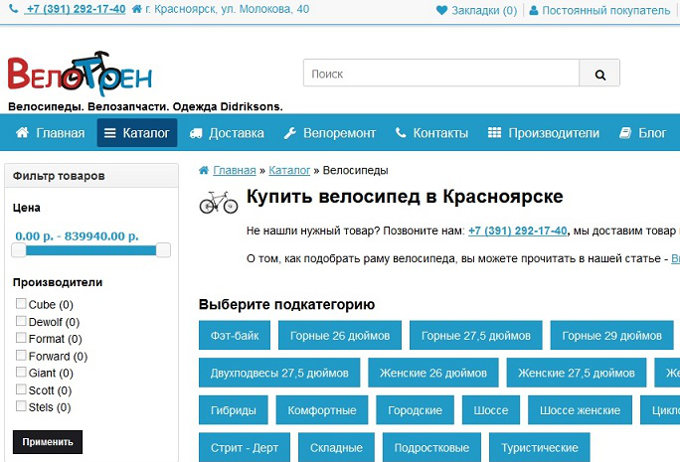Check the Dewolf manufacturer filter
680x462 pixels.
[x=21, y=321]
